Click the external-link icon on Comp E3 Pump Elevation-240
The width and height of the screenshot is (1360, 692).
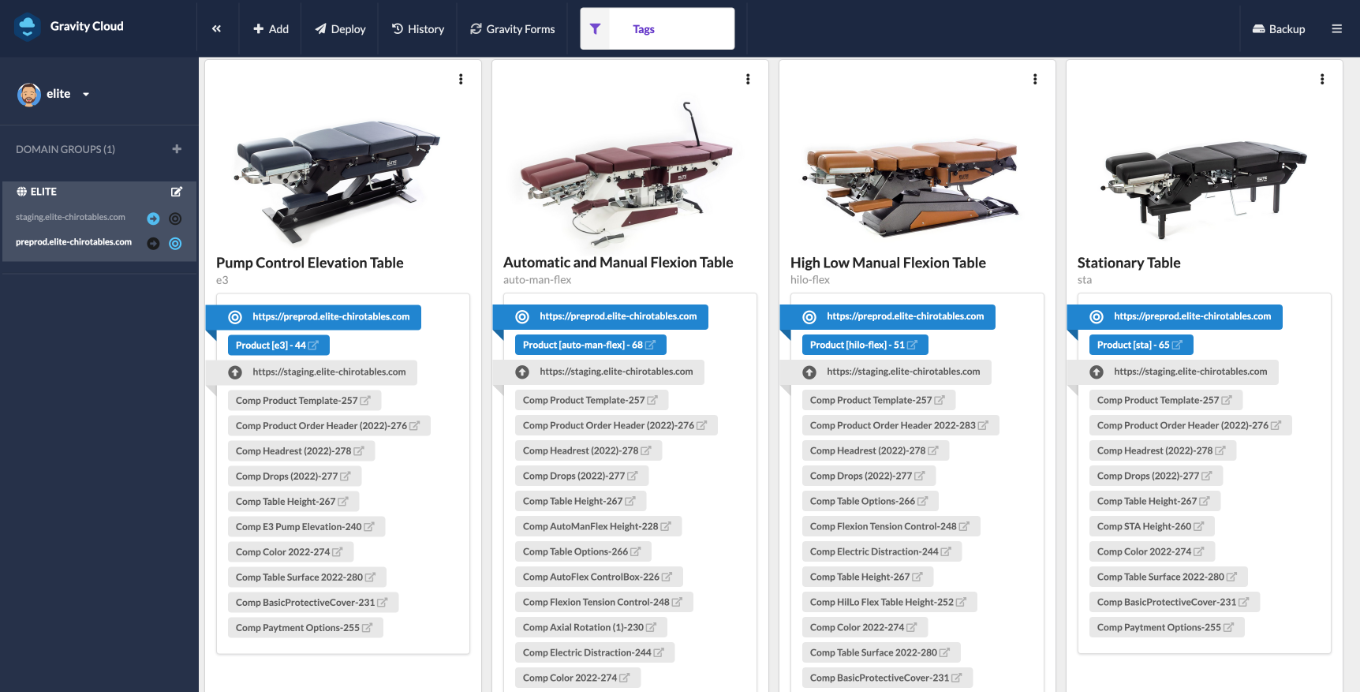(x=369, y=527)
